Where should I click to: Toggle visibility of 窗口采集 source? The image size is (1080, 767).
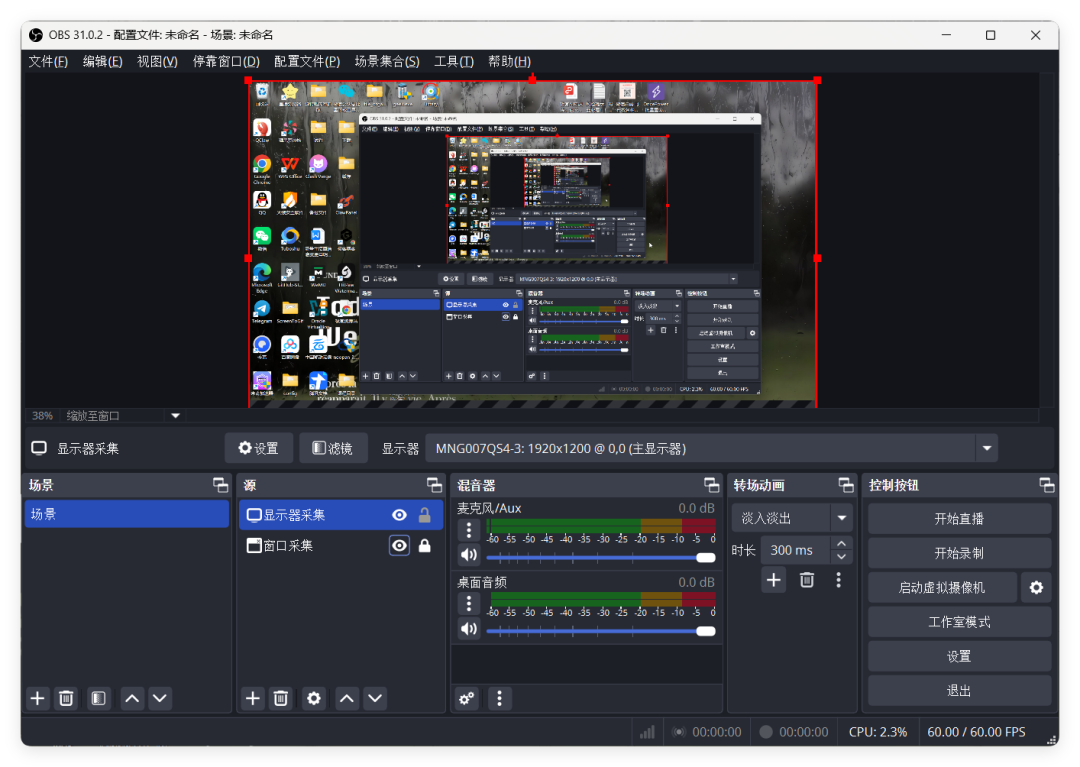(399, 545)
